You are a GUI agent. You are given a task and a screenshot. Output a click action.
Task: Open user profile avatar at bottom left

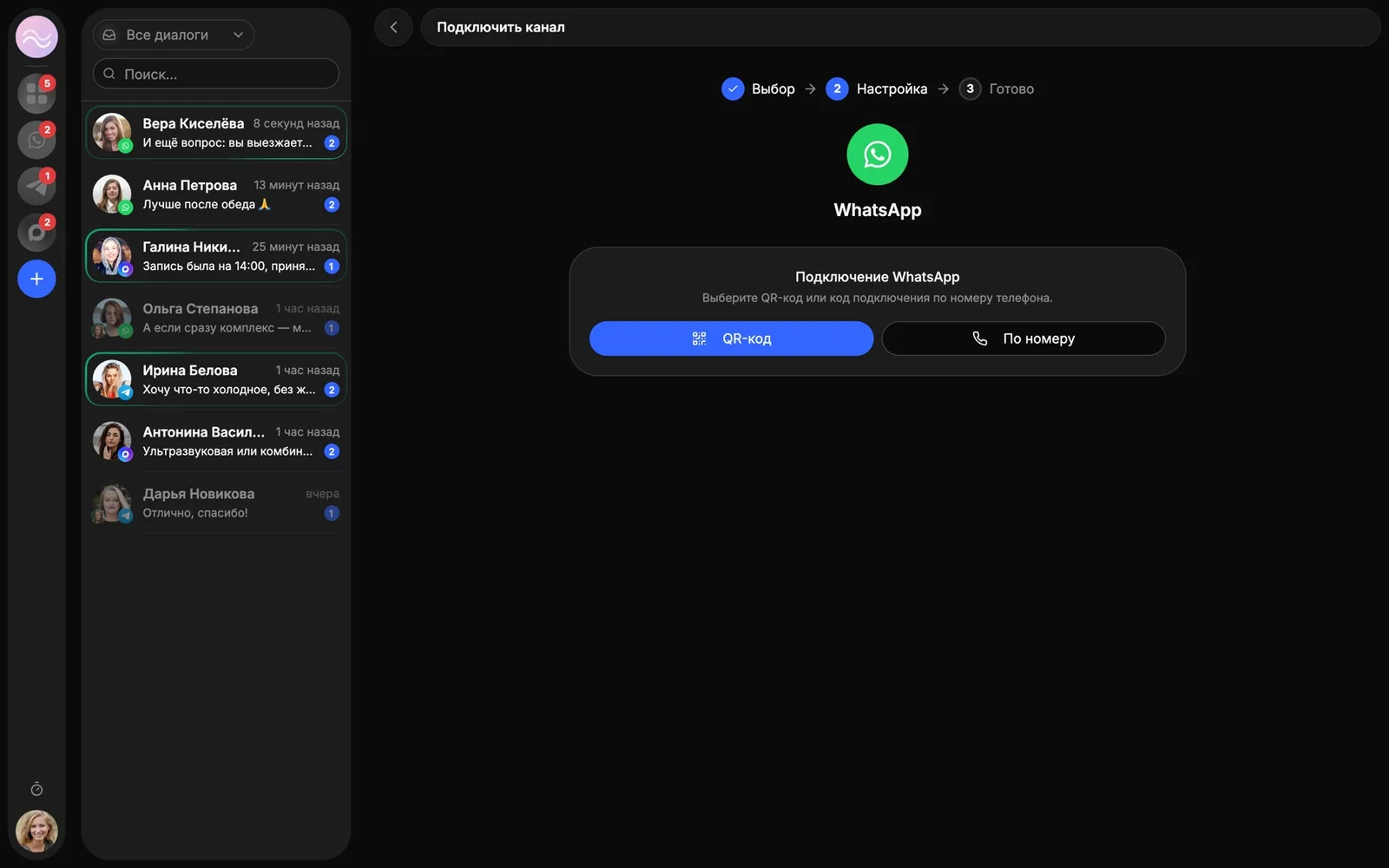(x=36, y=831)
